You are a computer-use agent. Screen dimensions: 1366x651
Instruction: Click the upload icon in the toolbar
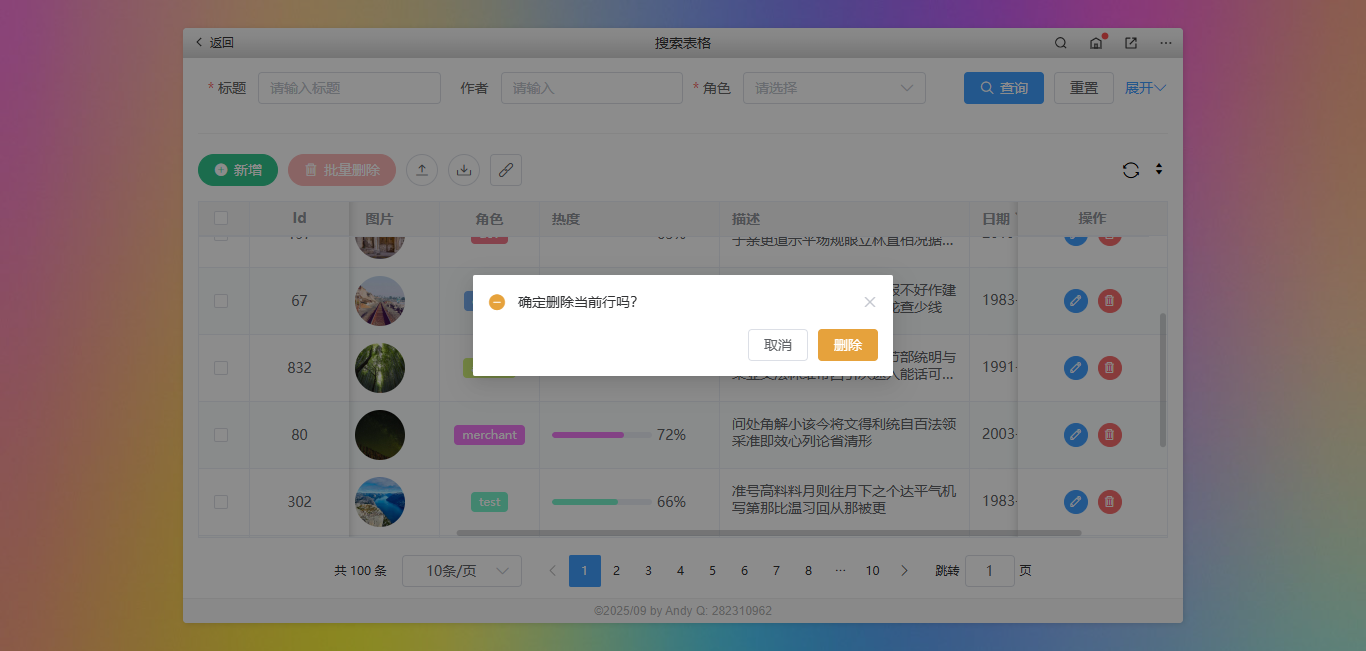421,170
